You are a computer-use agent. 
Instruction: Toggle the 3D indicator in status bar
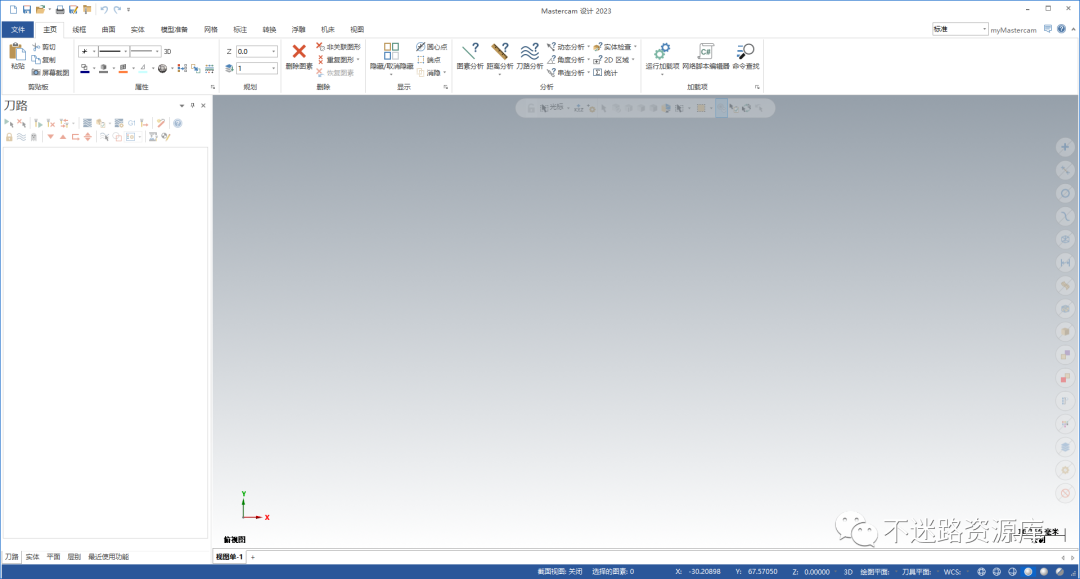click(848, 571)
